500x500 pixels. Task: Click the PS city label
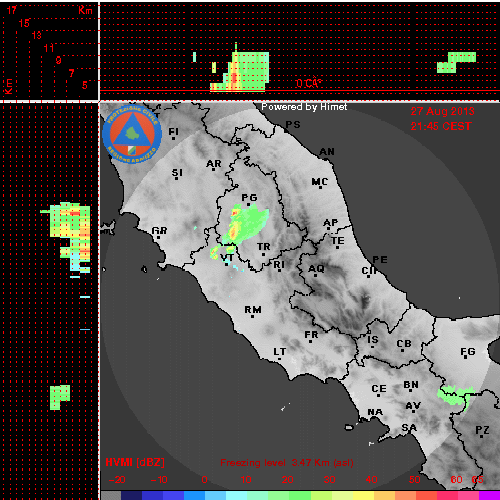293,125
